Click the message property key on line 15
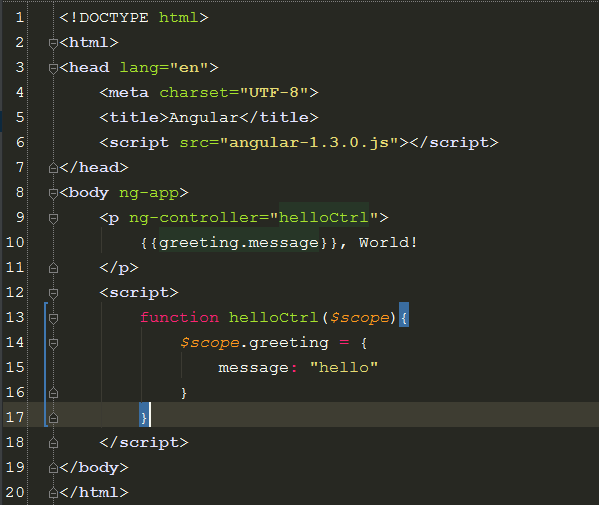The width and height of the screenshot is (599, 505). click(x=254, y=368)
